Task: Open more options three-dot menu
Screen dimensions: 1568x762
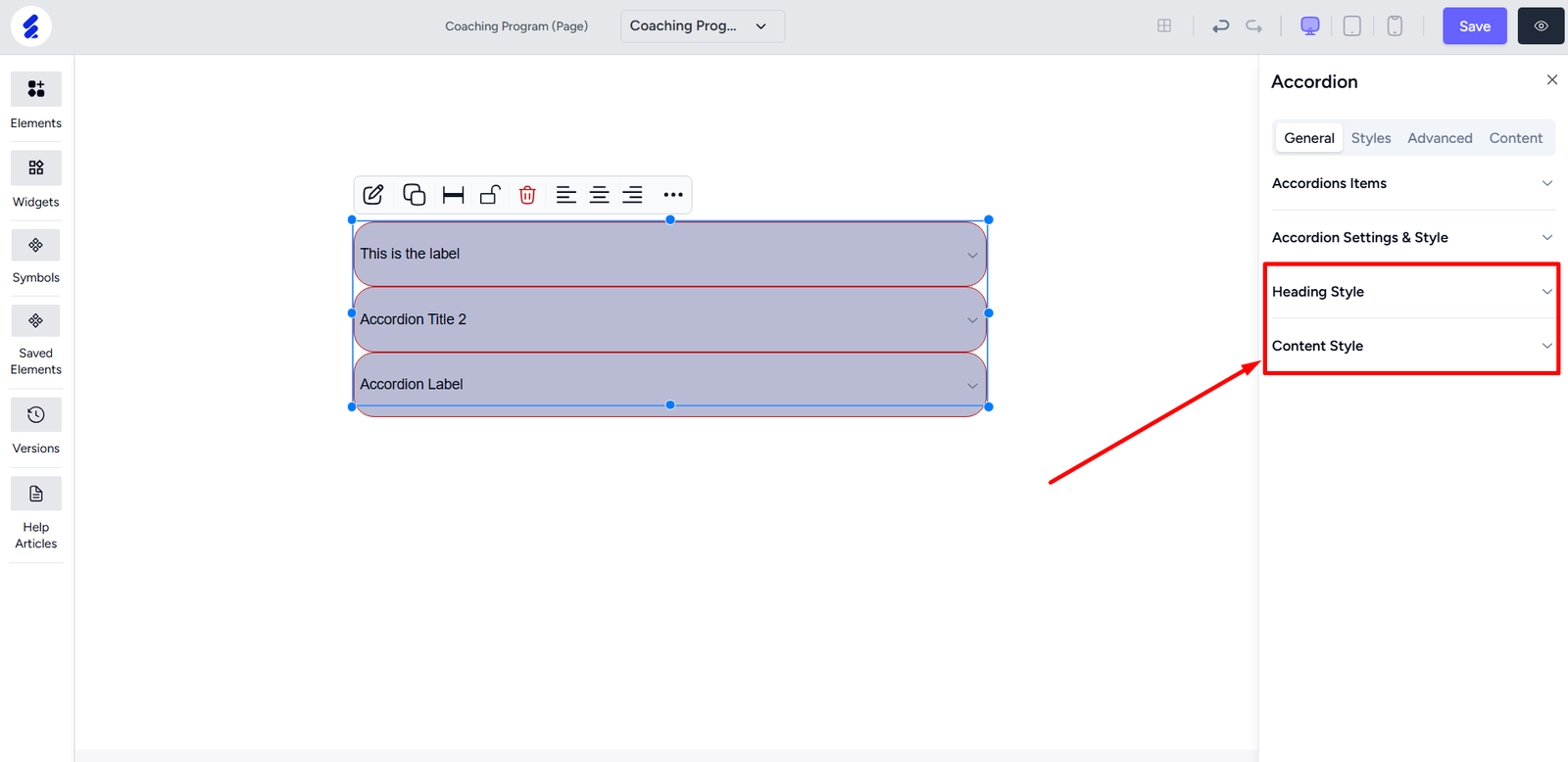Action: click(x=672, y=195)
